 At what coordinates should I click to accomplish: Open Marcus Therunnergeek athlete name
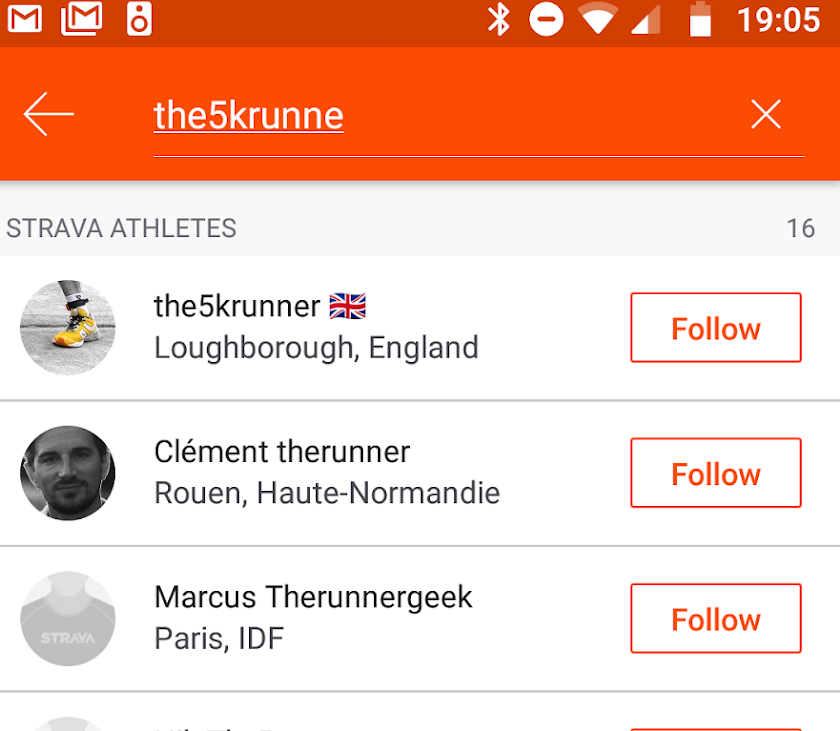click(x=313, y=597)
